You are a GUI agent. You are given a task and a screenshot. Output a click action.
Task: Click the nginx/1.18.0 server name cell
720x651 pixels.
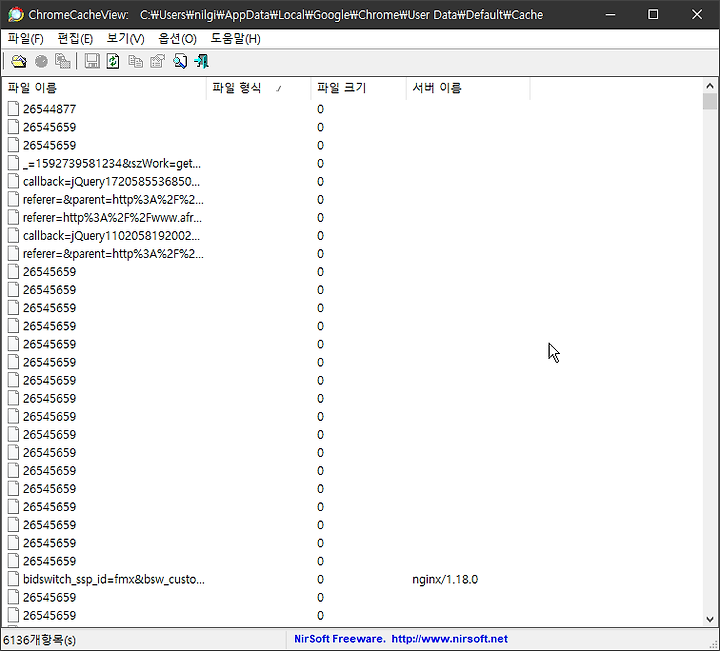(445, 580)
